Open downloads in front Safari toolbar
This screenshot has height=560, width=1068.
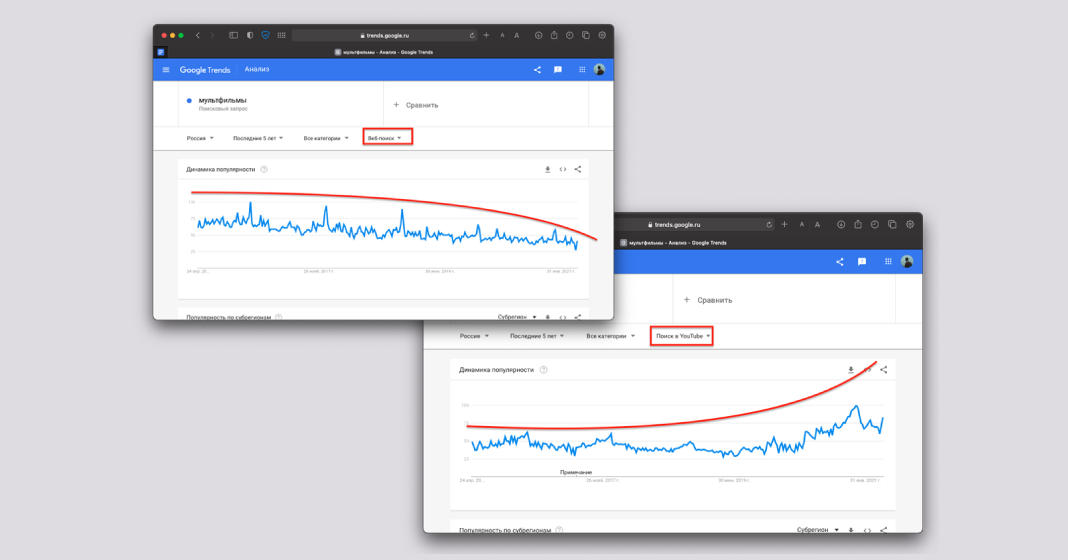(x=538, y=35)
